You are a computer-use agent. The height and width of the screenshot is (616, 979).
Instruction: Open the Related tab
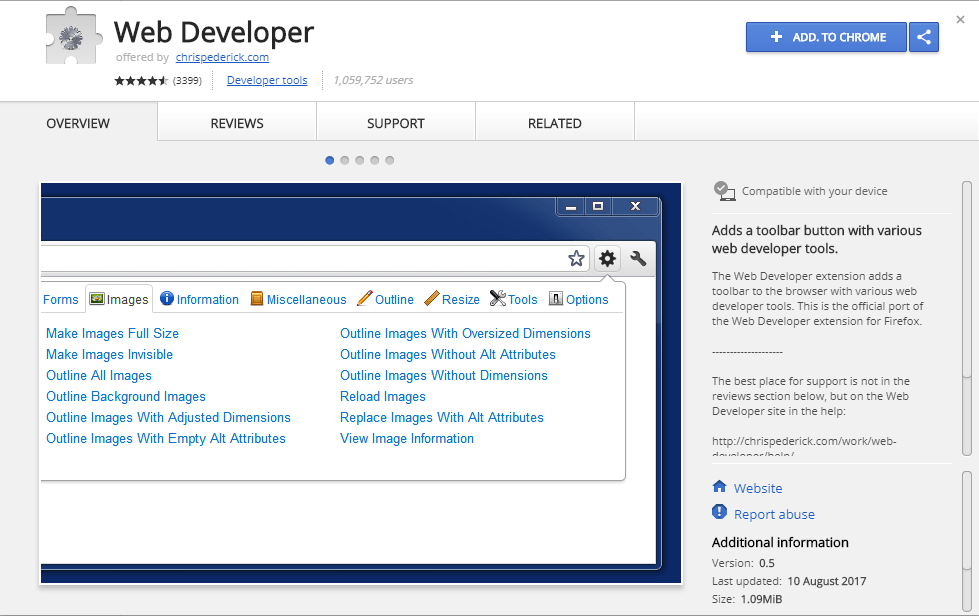[x=555, y=123]
